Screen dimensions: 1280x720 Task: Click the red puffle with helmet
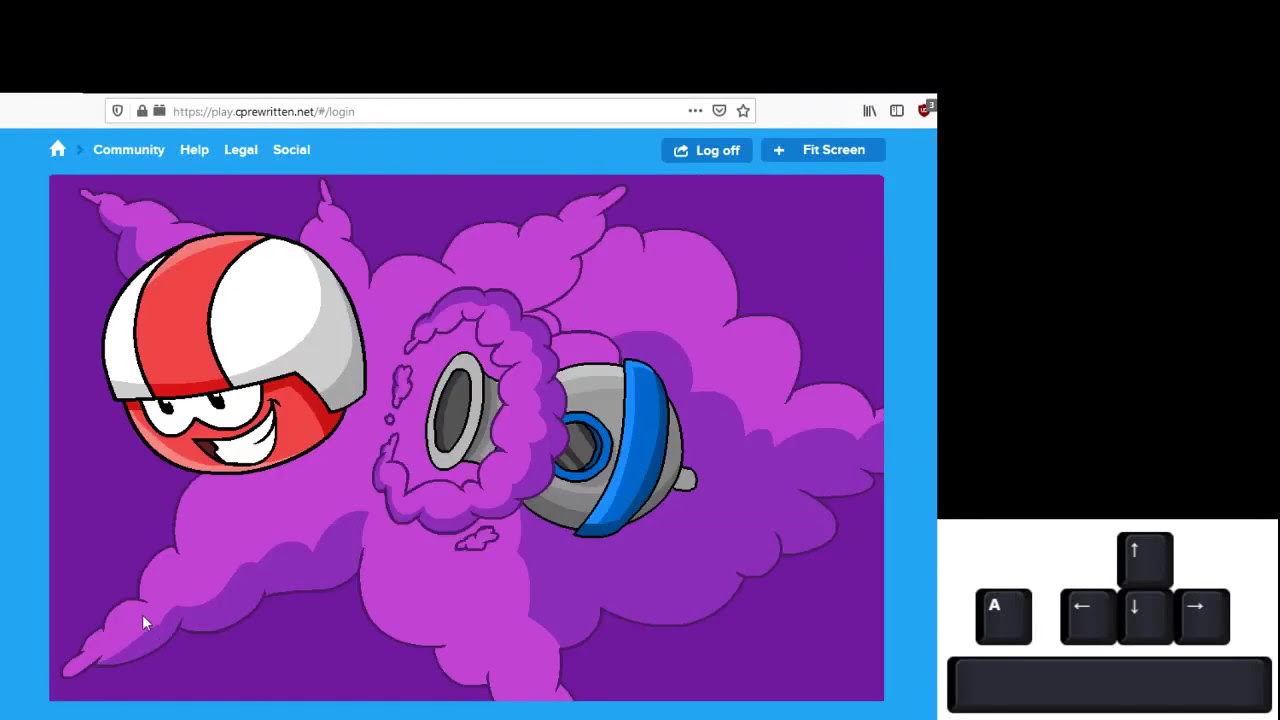pos(234,353)
